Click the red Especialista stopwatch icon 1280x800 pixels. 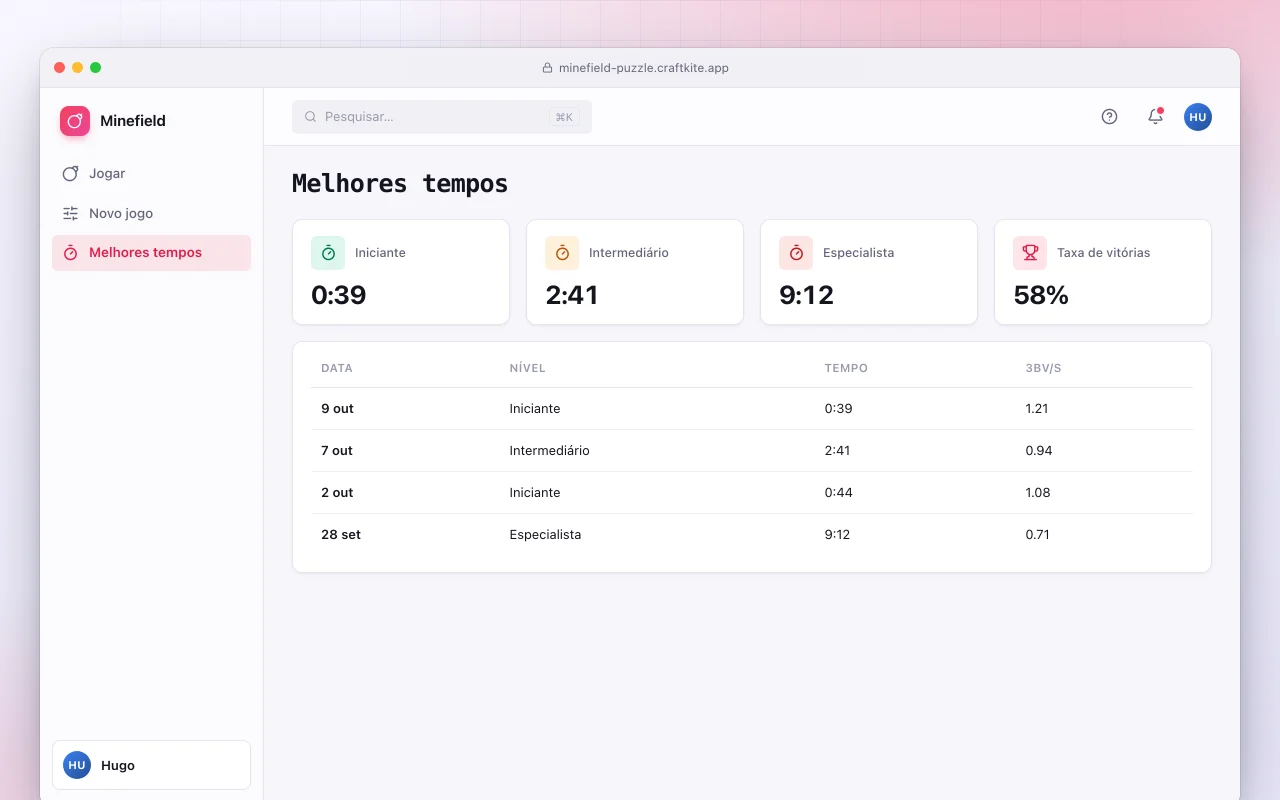[x=796, y=253]
